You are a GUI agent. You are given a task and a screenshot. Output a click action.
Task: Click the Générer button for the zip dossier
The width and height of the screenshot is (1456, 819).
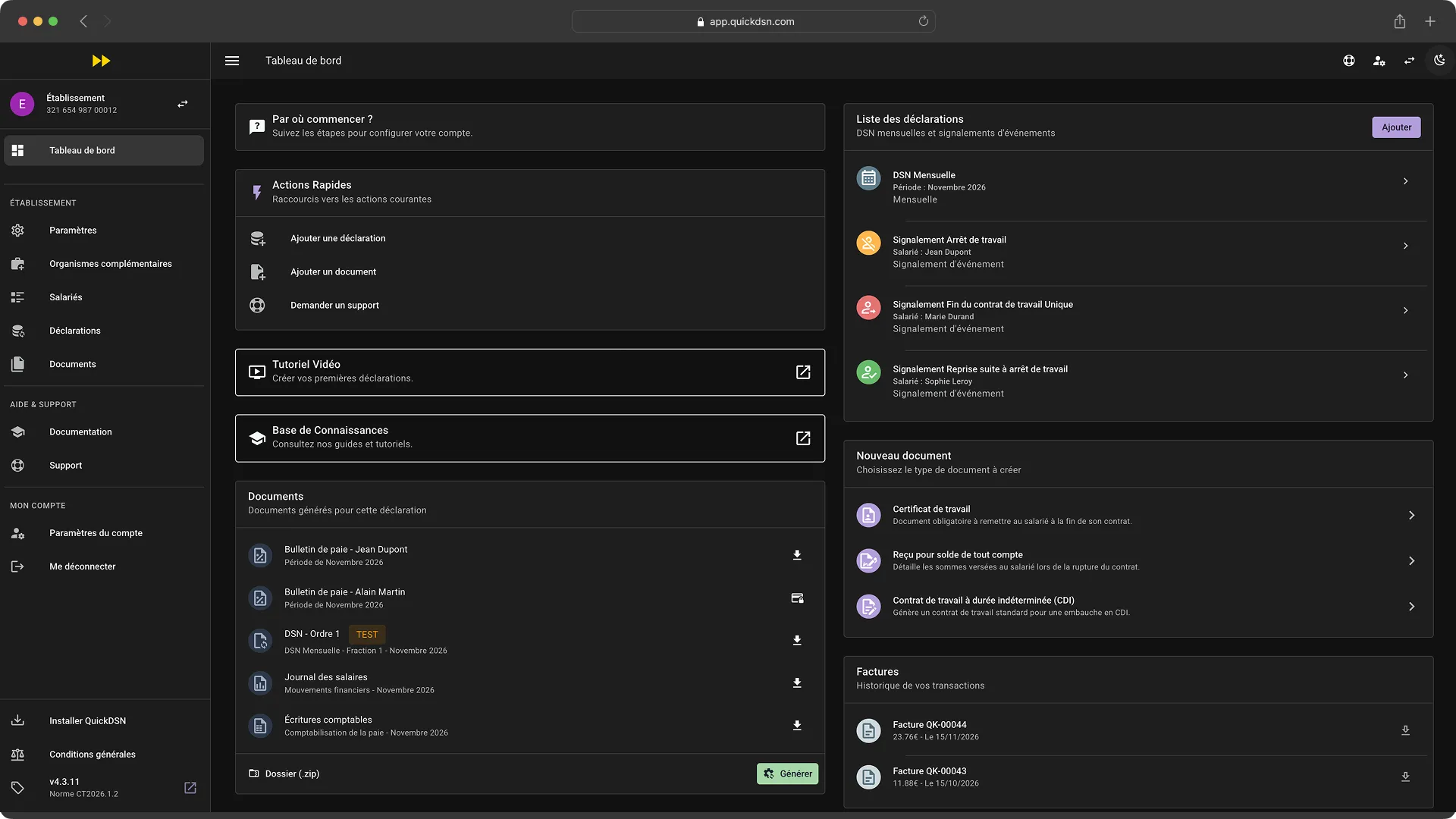tap(787, 773)
